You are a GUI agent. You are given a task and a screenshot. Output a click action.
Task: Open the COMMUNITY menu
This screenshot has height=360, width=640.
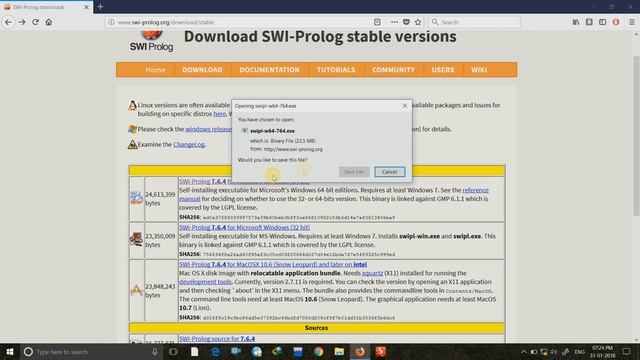point(393,70)
